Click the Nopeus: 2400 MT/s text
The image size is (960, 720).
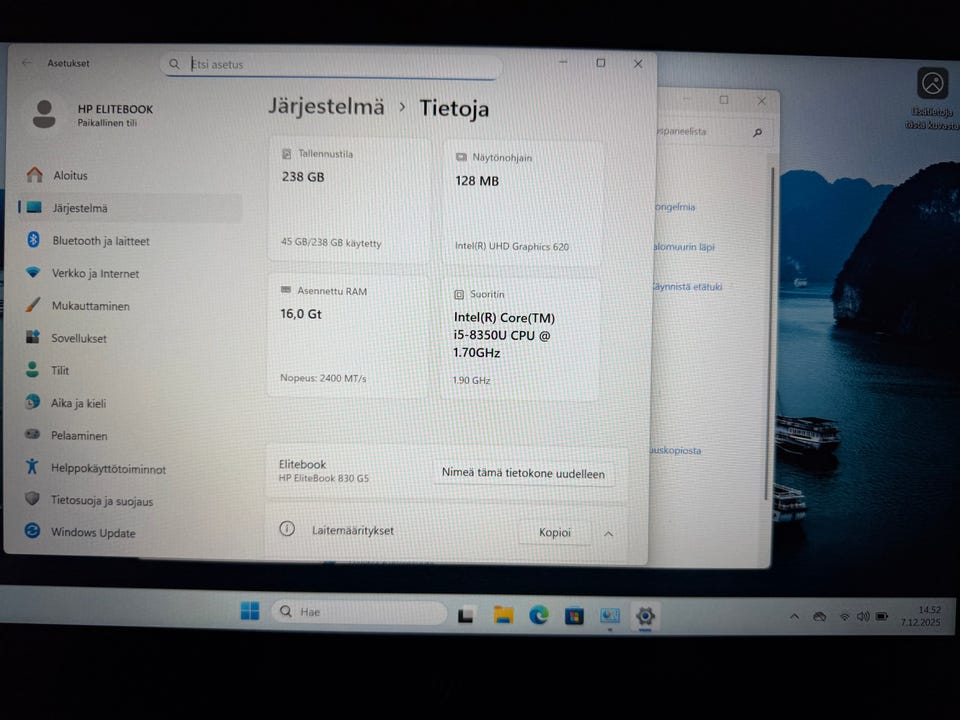323,378
